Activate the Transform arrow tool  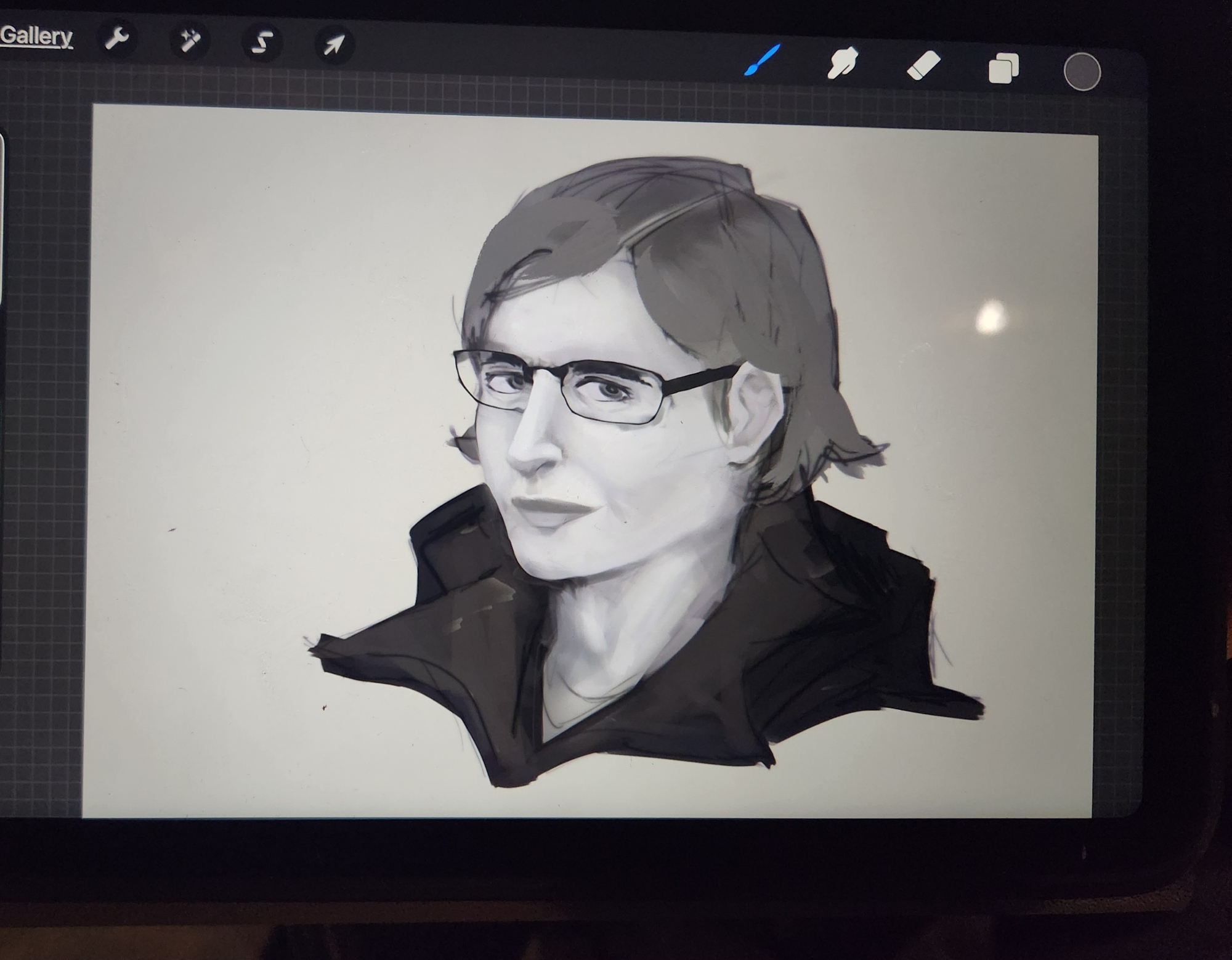pyautogui.click(x=334, y=44)
